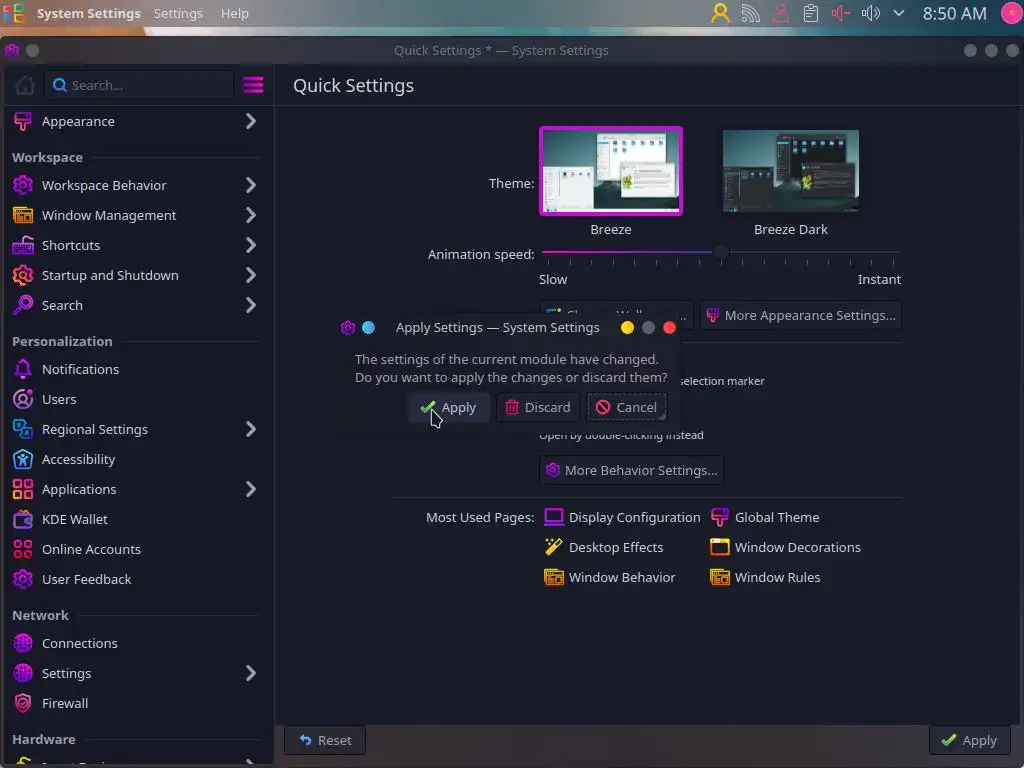Viewport: 1024px width, 768px height.
Task: Click the Accessibility icon
Action: [23, 460]
